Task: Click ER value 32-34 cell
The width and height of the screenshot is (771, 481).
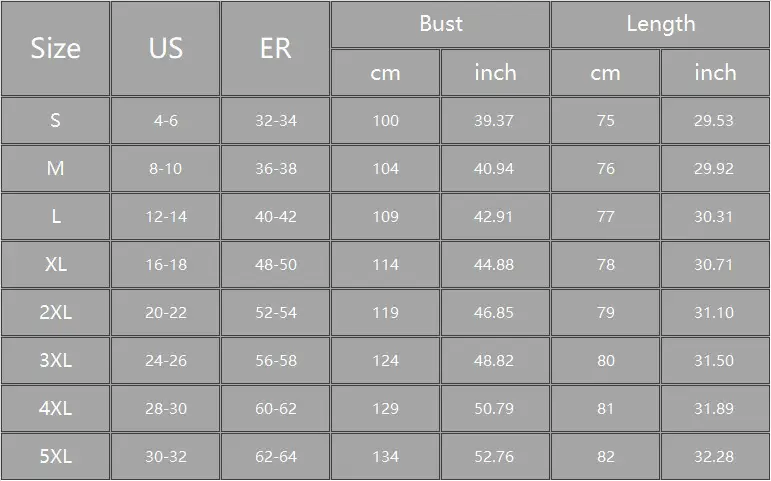Action: pyautogui.click(x=275, y=120)
